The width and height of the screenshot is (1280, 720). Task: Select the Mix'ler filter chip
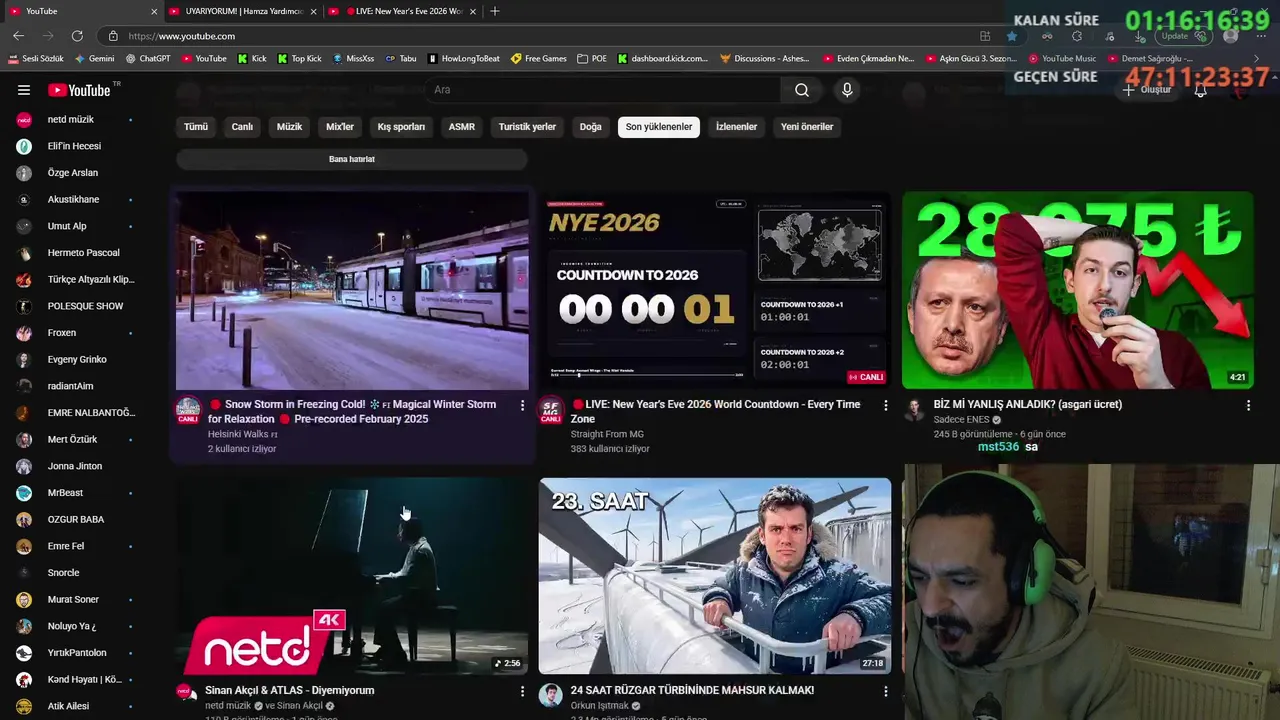(340, 127)
